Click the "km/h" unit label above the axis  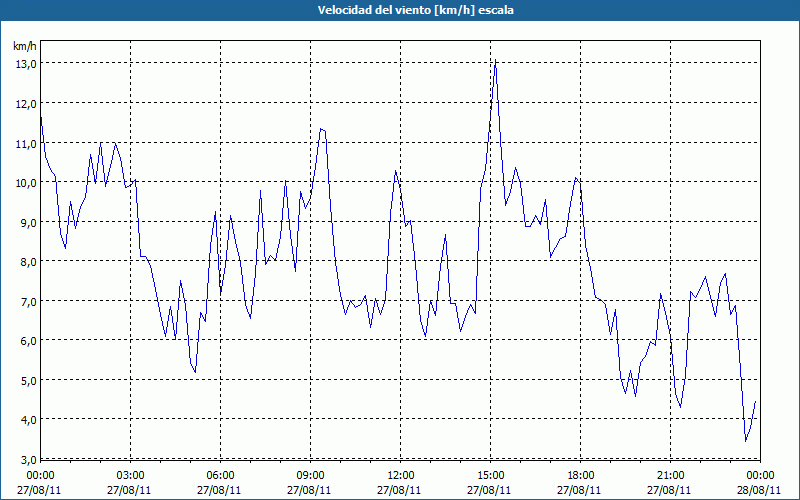(x=24, y=46)
